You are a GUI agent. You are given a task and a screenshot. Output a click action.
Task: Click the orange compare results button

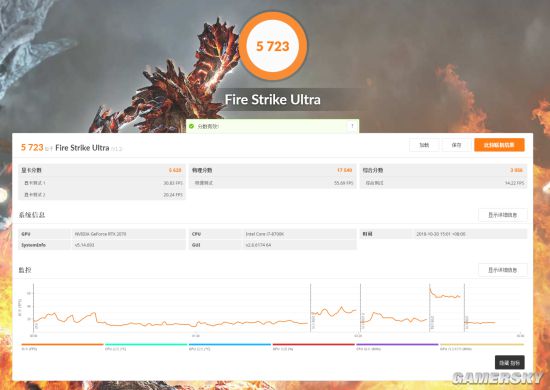pos(499,145)
